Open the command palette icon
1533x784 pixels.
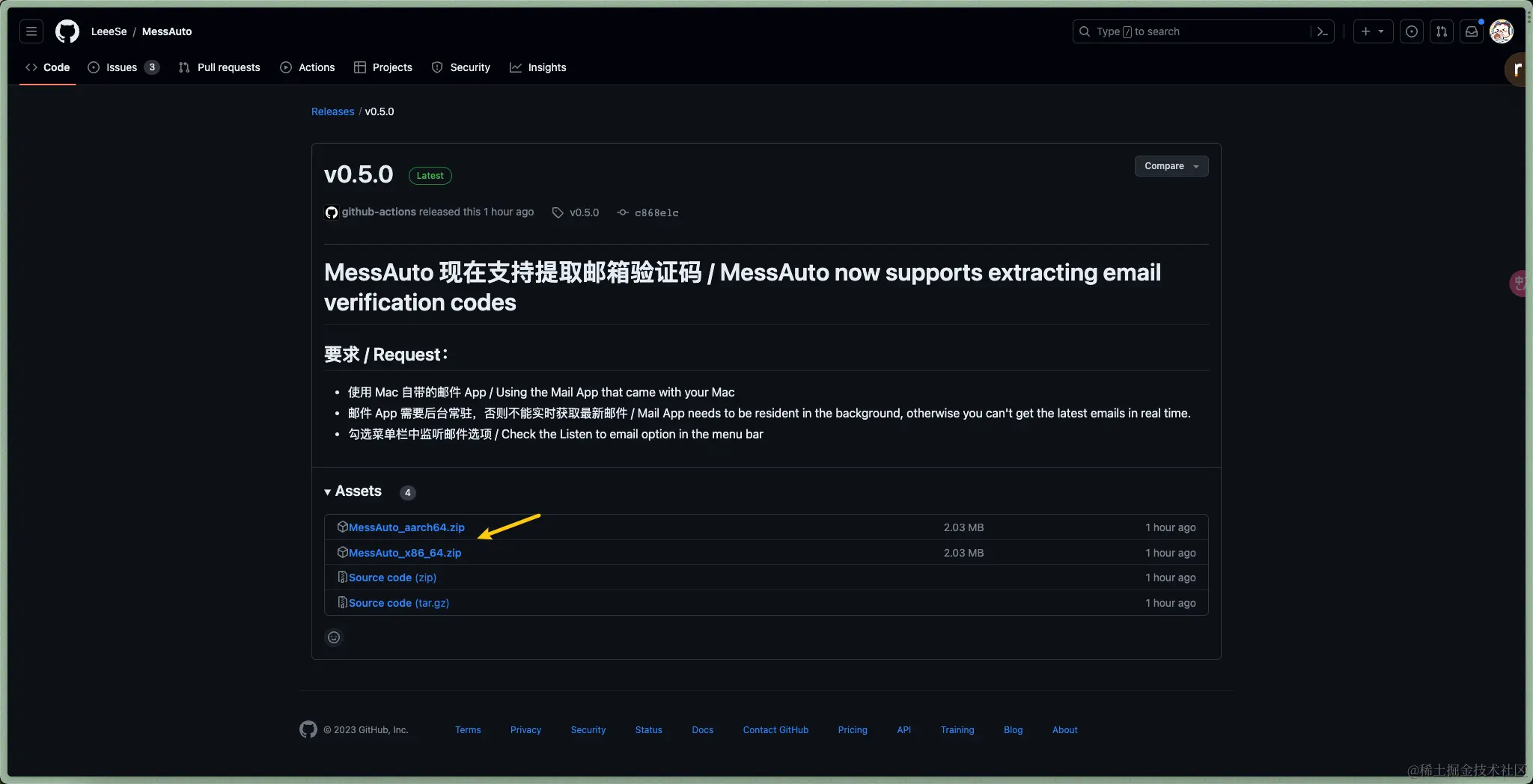pyautogui.click(x=1323, y=31)
